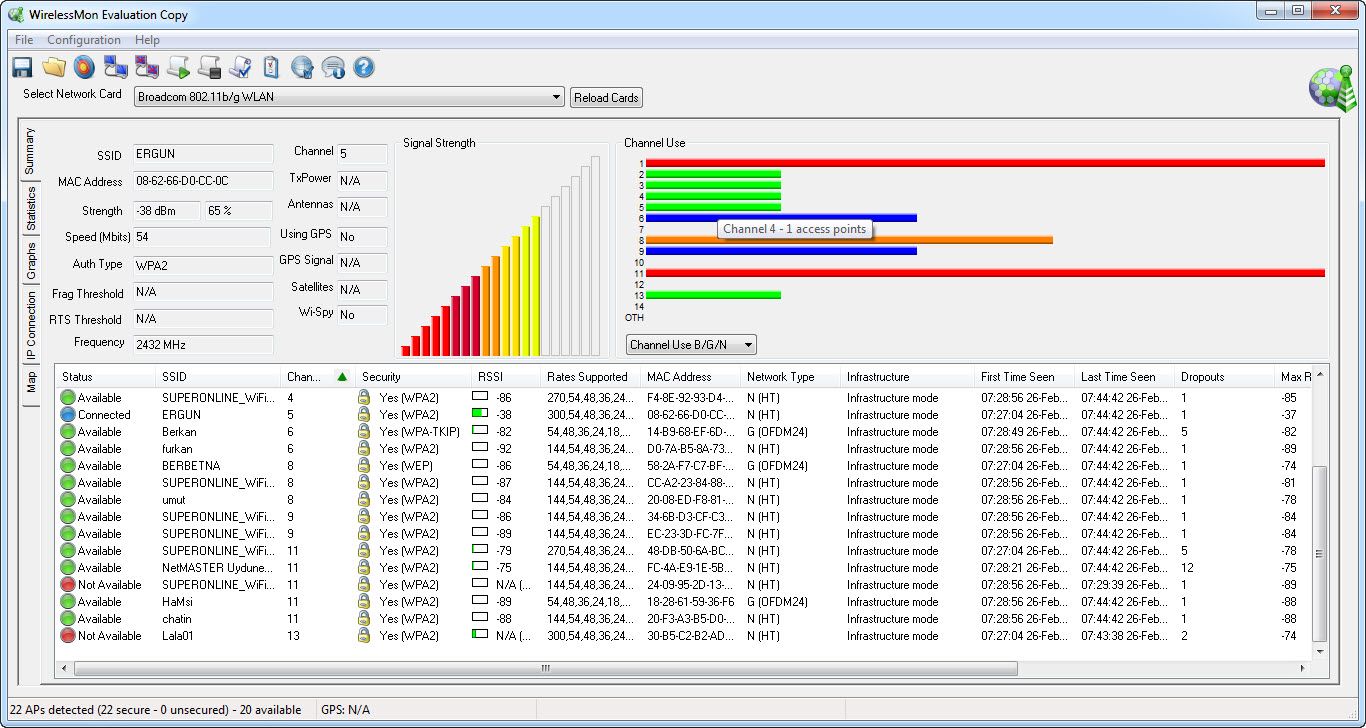Toggle the Channel column sort arrow
Viewport: 1366px width, 728px height.
[x=342, y=377]
